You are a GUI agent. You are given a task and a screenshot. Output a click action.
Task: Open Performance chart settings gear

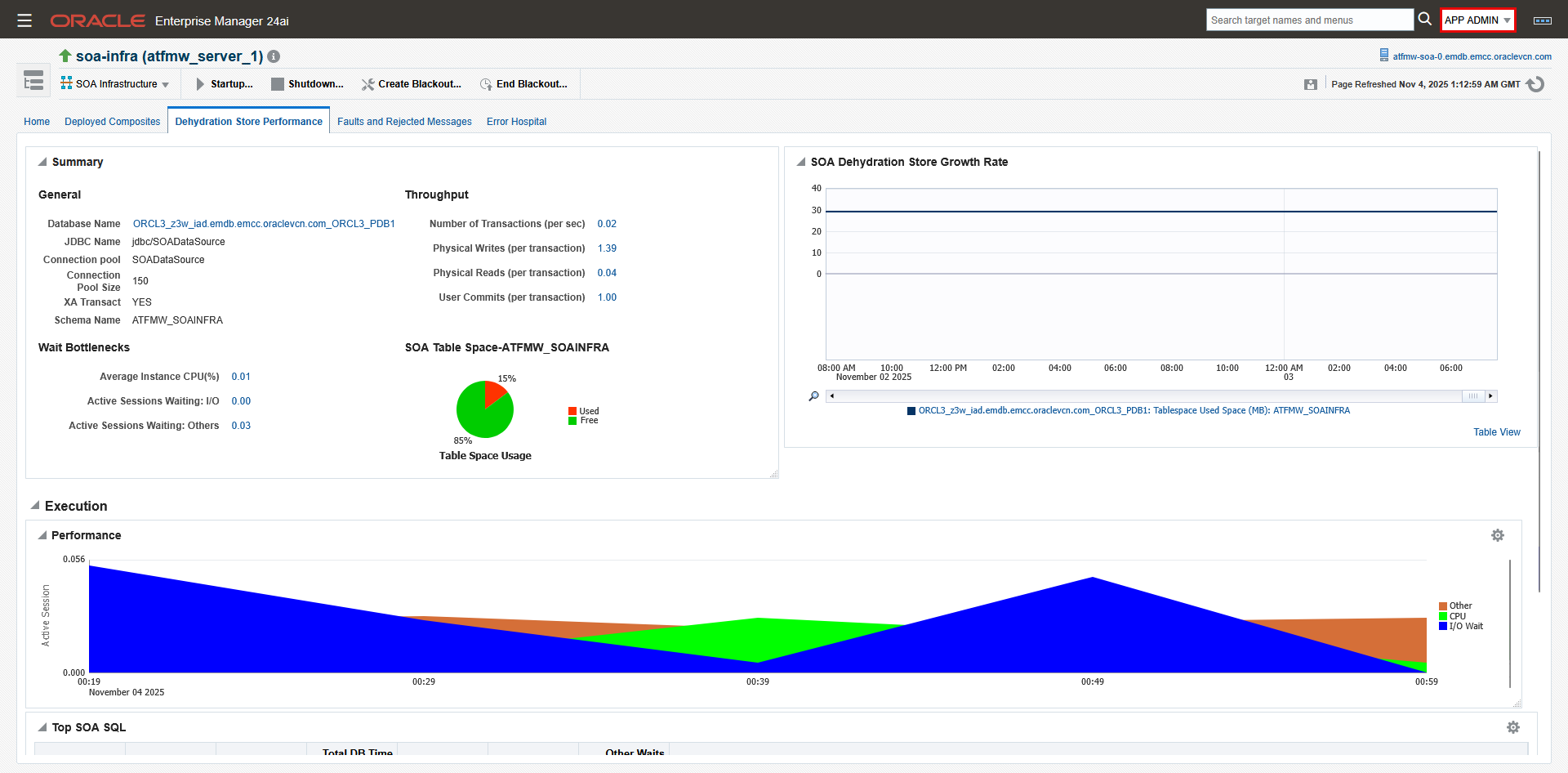(x=1497, y=535)
